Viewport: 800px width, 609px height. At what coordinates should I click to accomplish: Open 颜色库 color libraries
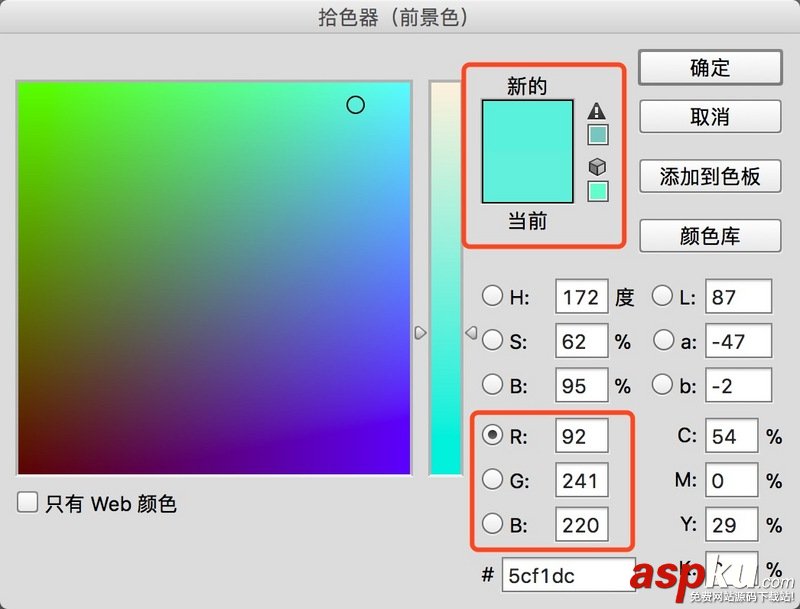coord(710,236)
